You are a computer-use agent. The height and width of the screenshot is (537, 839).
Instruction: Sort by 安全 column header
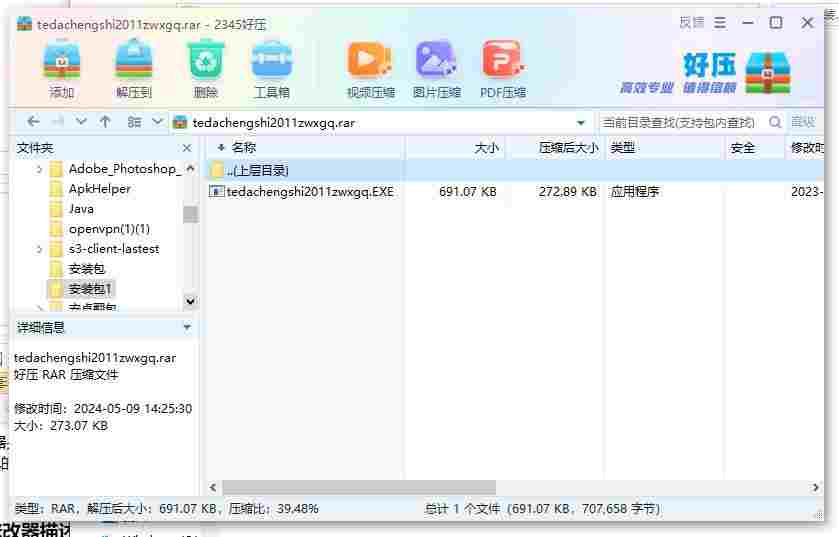pos(742,148)
